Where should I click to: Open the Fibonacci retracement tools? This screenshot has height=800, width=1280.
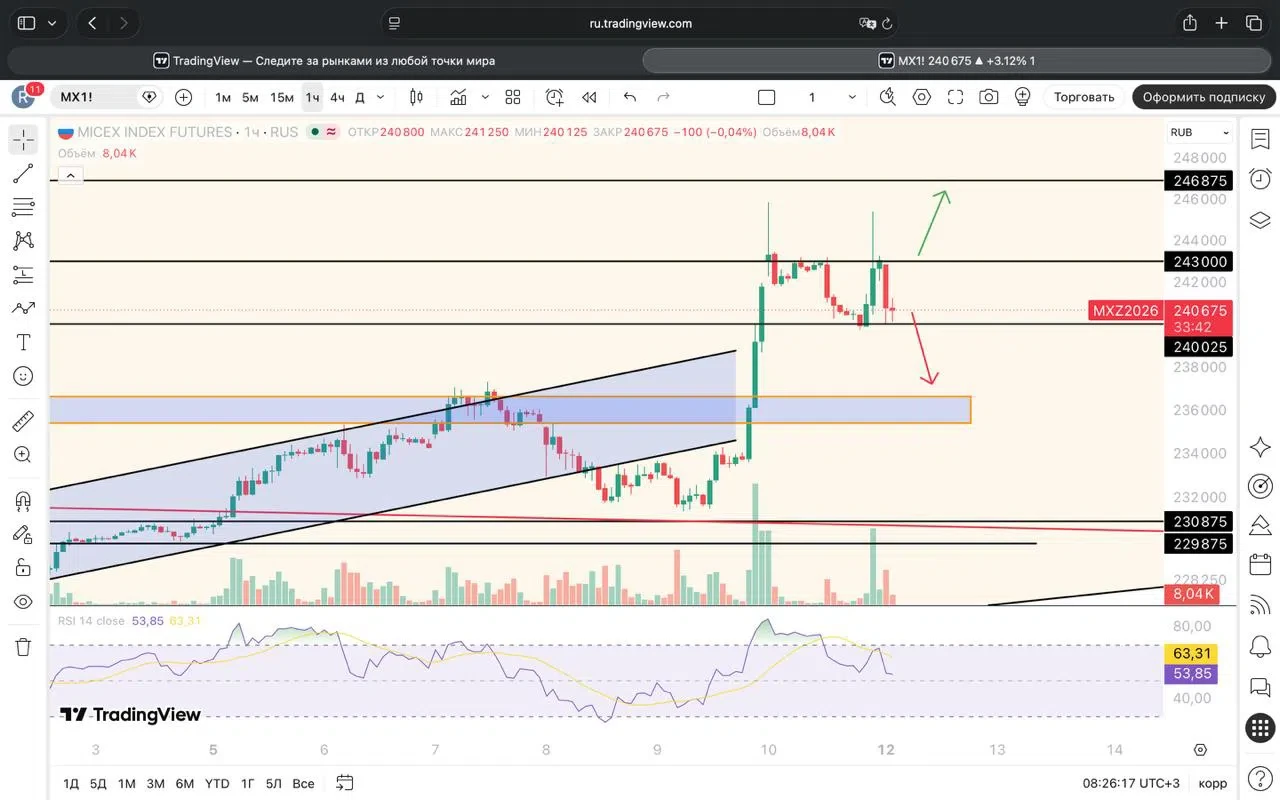click(23, 207)
